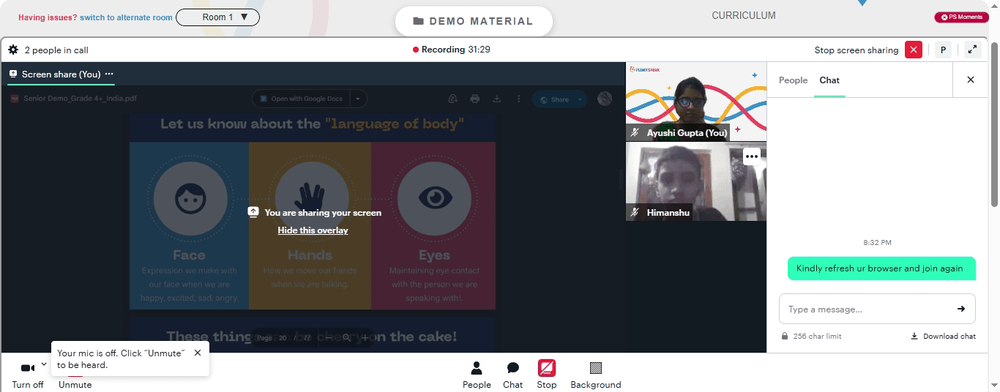Open Himanshu's video tile options menu
The width and height of the screenshot is (1000, 392).
752,156
